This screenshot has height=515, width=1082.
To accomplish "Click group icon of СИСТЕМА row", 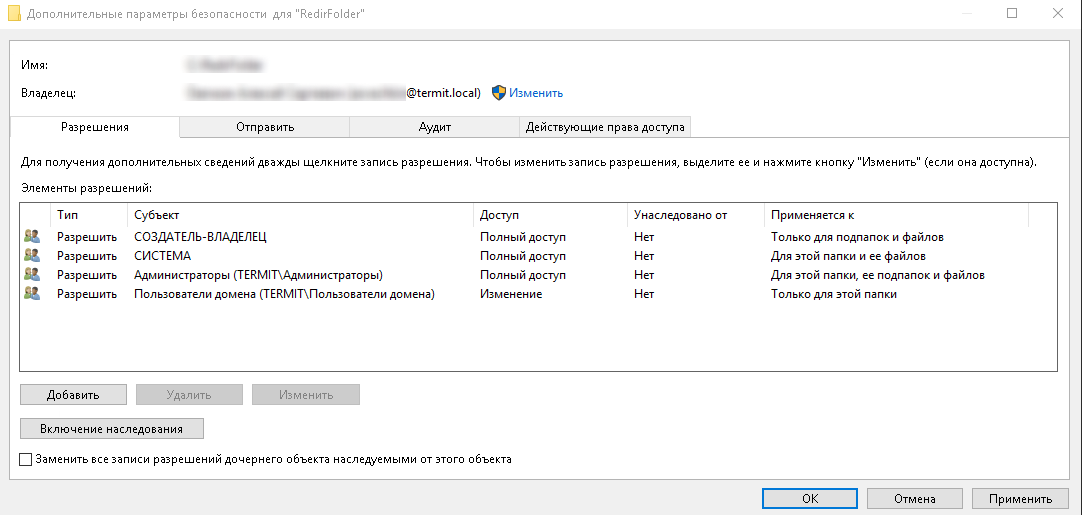I will [x=32, y=255].
